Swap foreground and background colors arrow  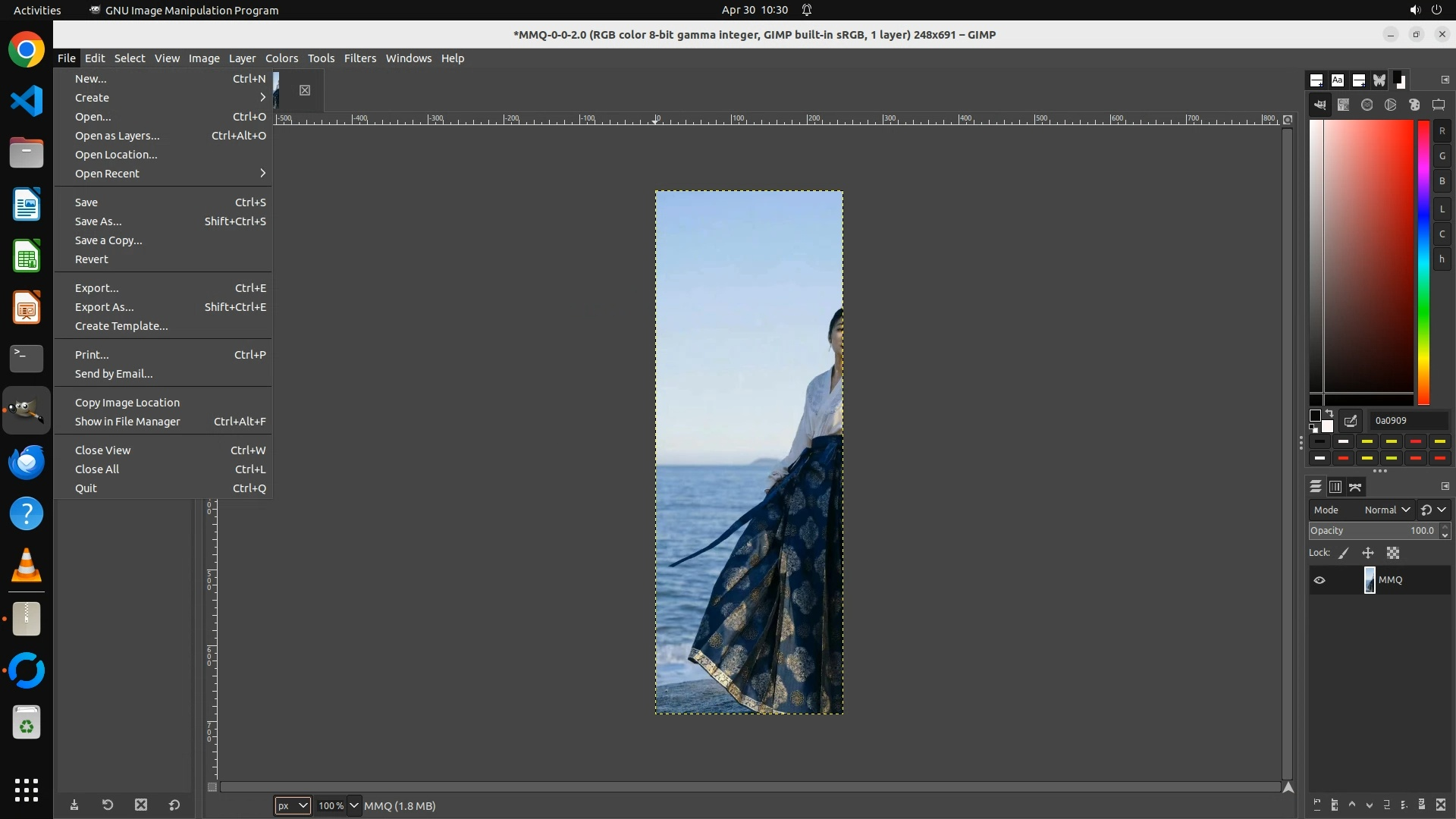click(x=1329, y=414)
